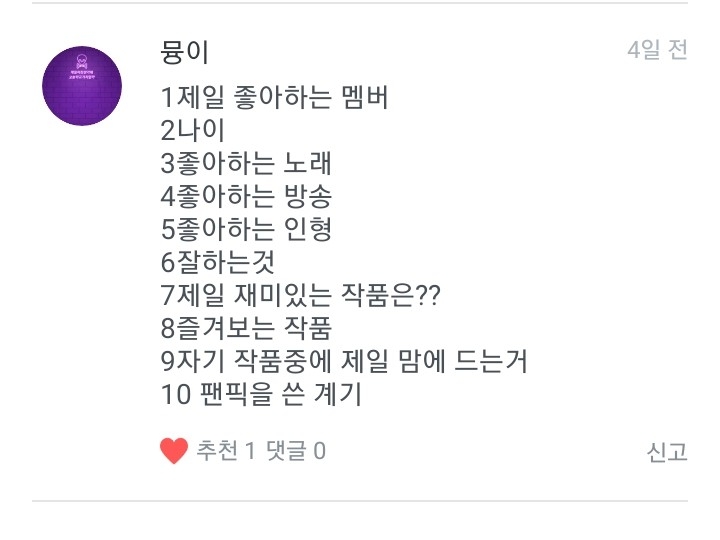Viewport: 720px width, 540px height.
Task: Click the 4일 전 timestamp
Action: pos(657,51)
